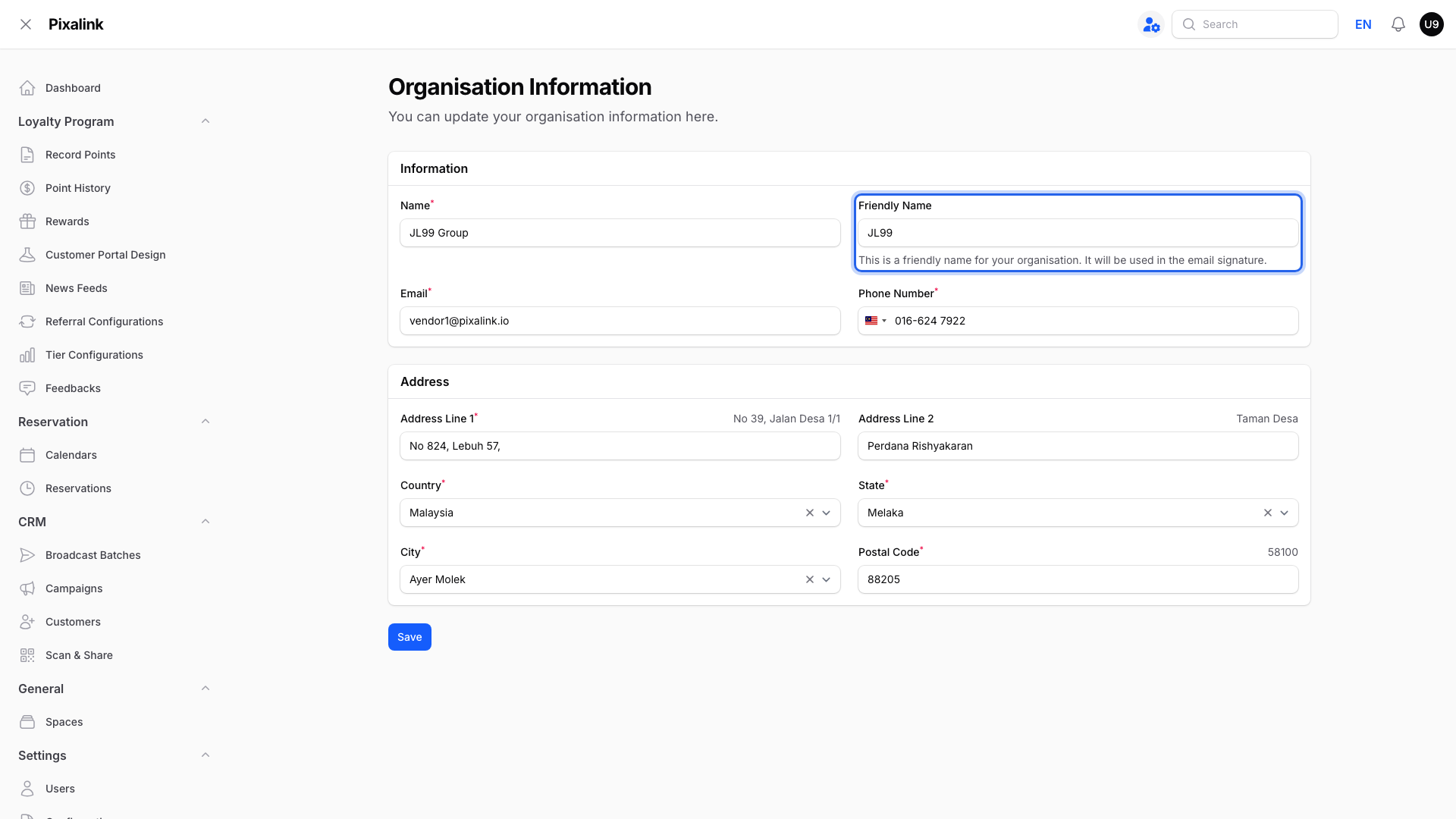Collapse the Settings section

[x=206, y=755]
